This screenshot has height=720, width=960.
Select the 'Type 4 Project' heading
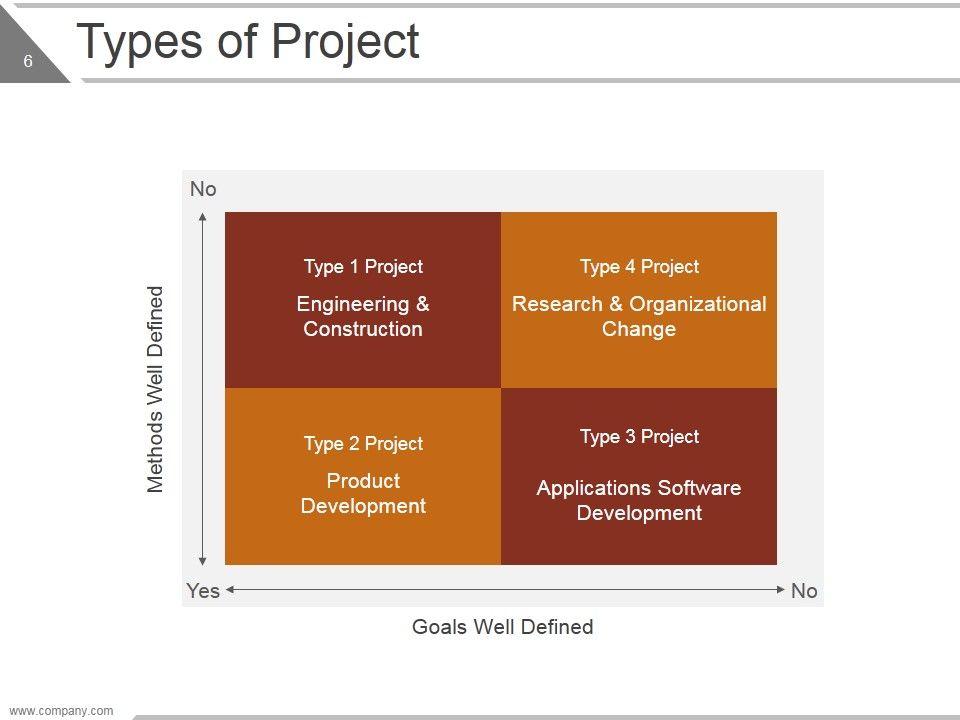point(639,267)
